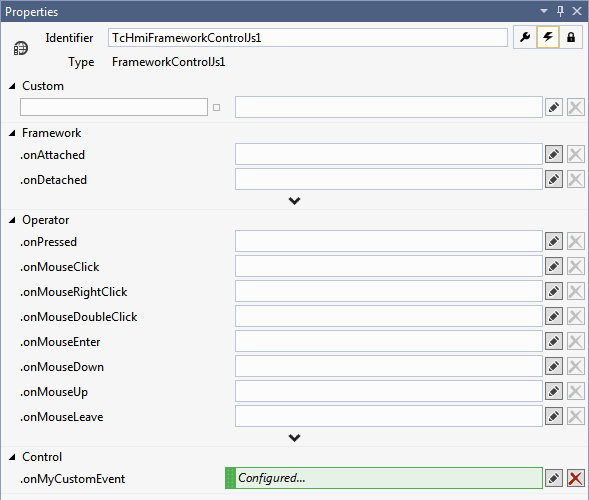Click the green handle on .onMyCustomEvent
Image resolution: width=589 pixels, height=500 pixels.
(x=230, y=478)
